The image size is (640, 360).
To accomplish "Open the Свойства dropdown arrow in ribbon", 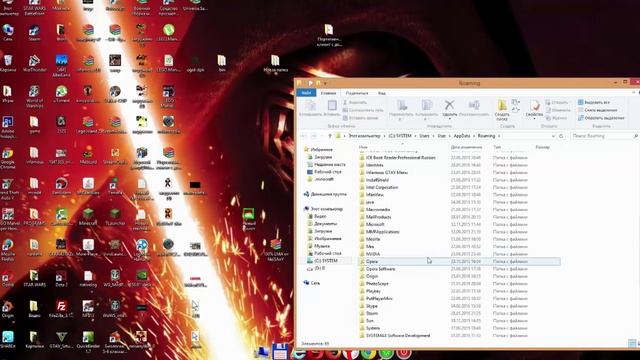I will (x=534, y=119).
